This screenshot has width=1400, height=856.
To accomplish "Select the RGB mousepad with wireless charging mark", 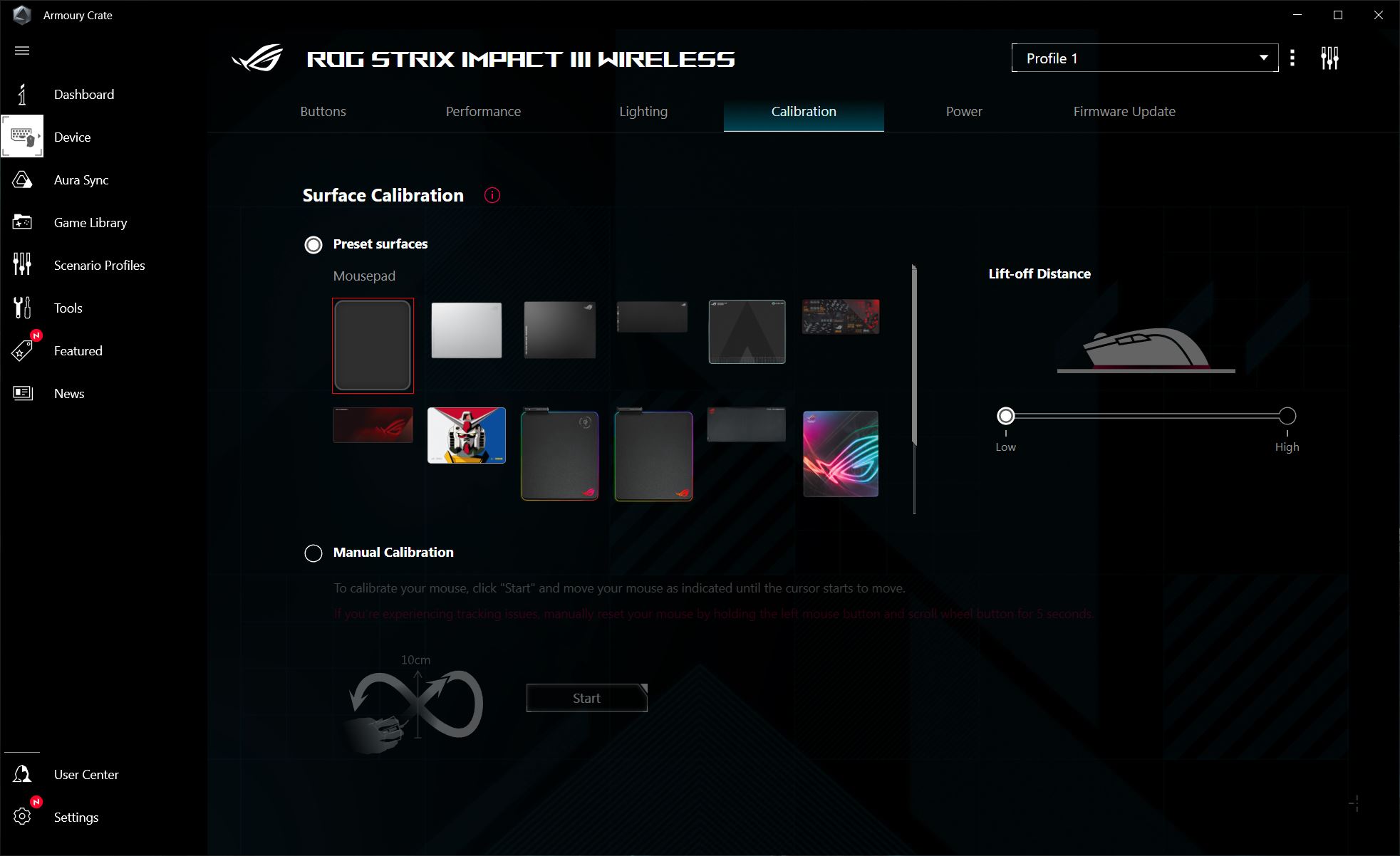I will coord(560,454).
